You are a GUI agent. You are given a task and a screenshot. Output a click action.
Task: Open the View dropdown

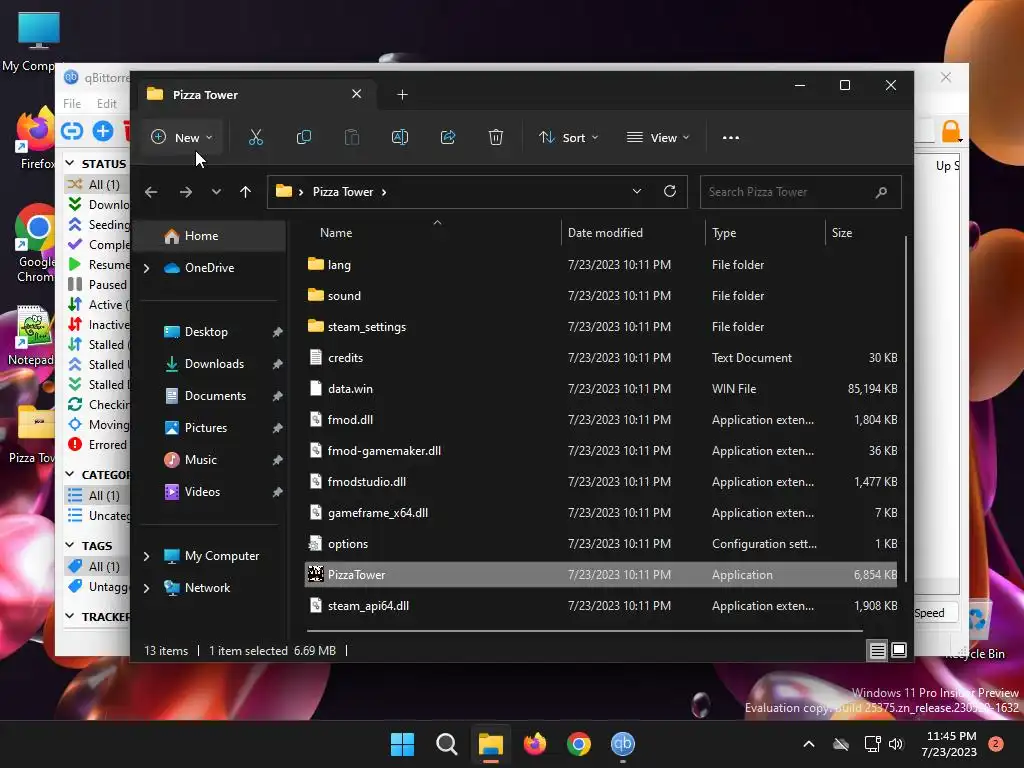658,138
